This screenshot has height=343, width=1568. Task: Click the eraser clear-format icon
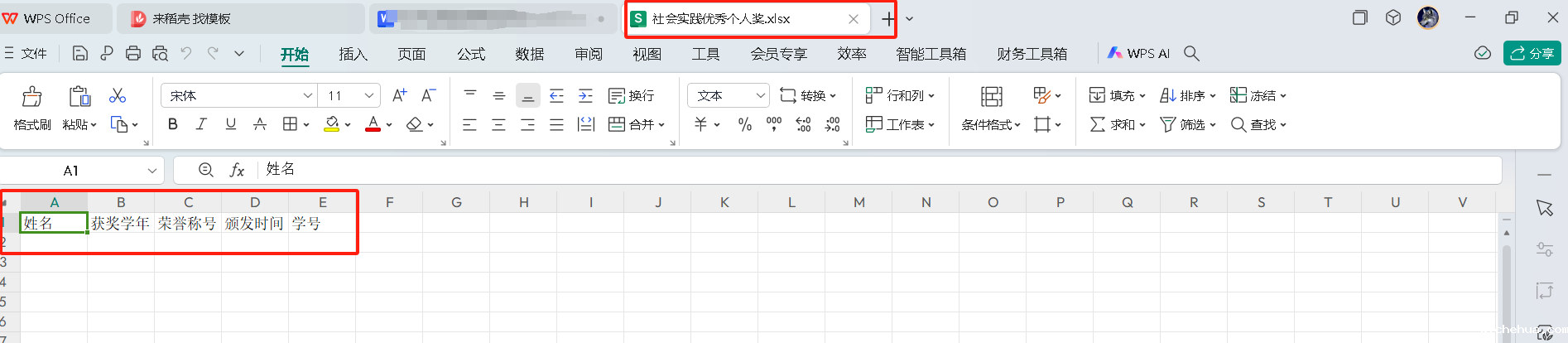pyautogui.click(x=415, y=124)
